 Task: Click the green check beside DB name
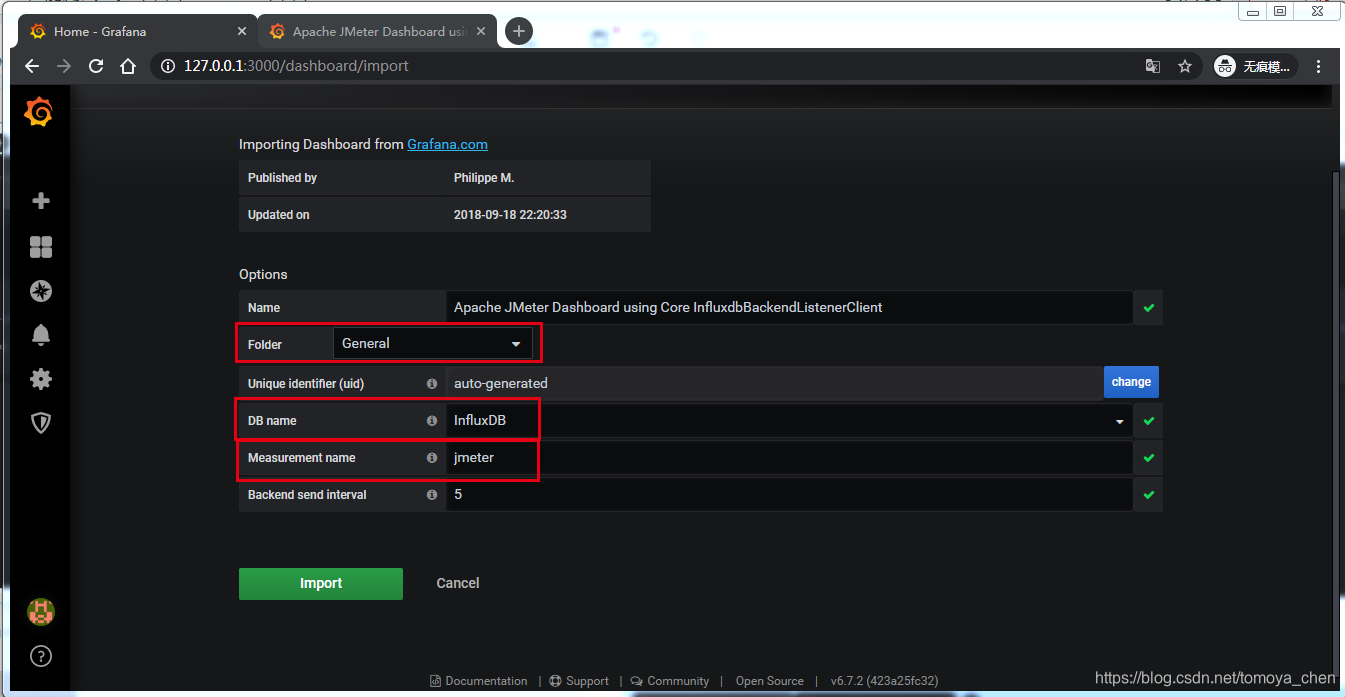[1148, 421]
